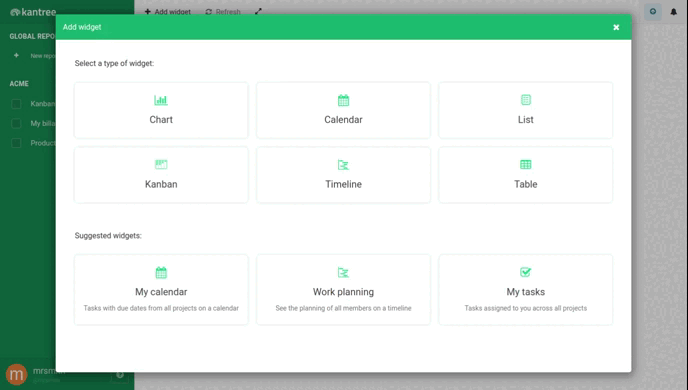Image resolution: width=688 pixels, height=390 pixels.
Task: Click the Chart label text
Action: click(161, 119)
